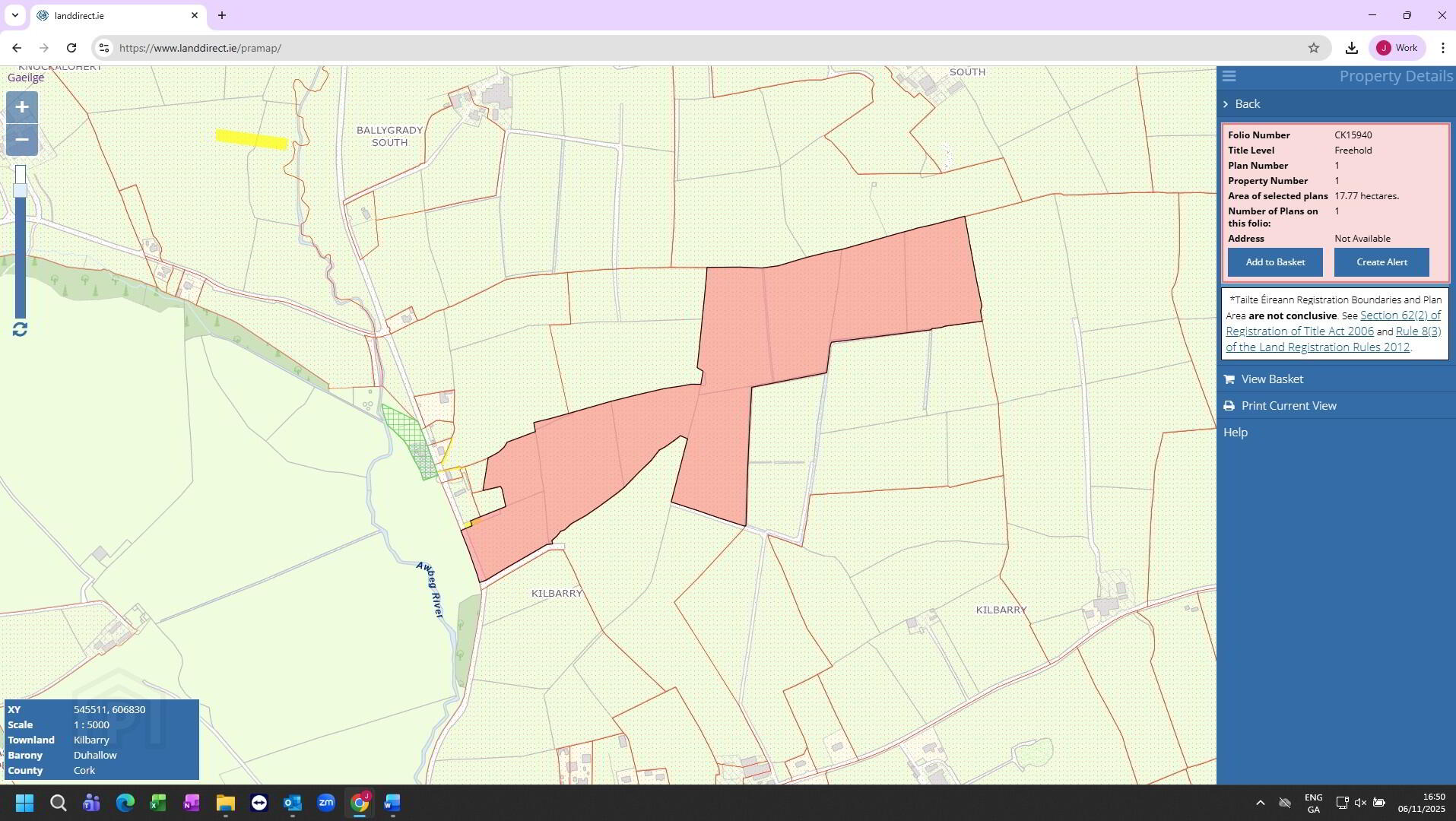Switch language to Gaeilge
The height and width of the screenshot is (821, 1456).
26,78
